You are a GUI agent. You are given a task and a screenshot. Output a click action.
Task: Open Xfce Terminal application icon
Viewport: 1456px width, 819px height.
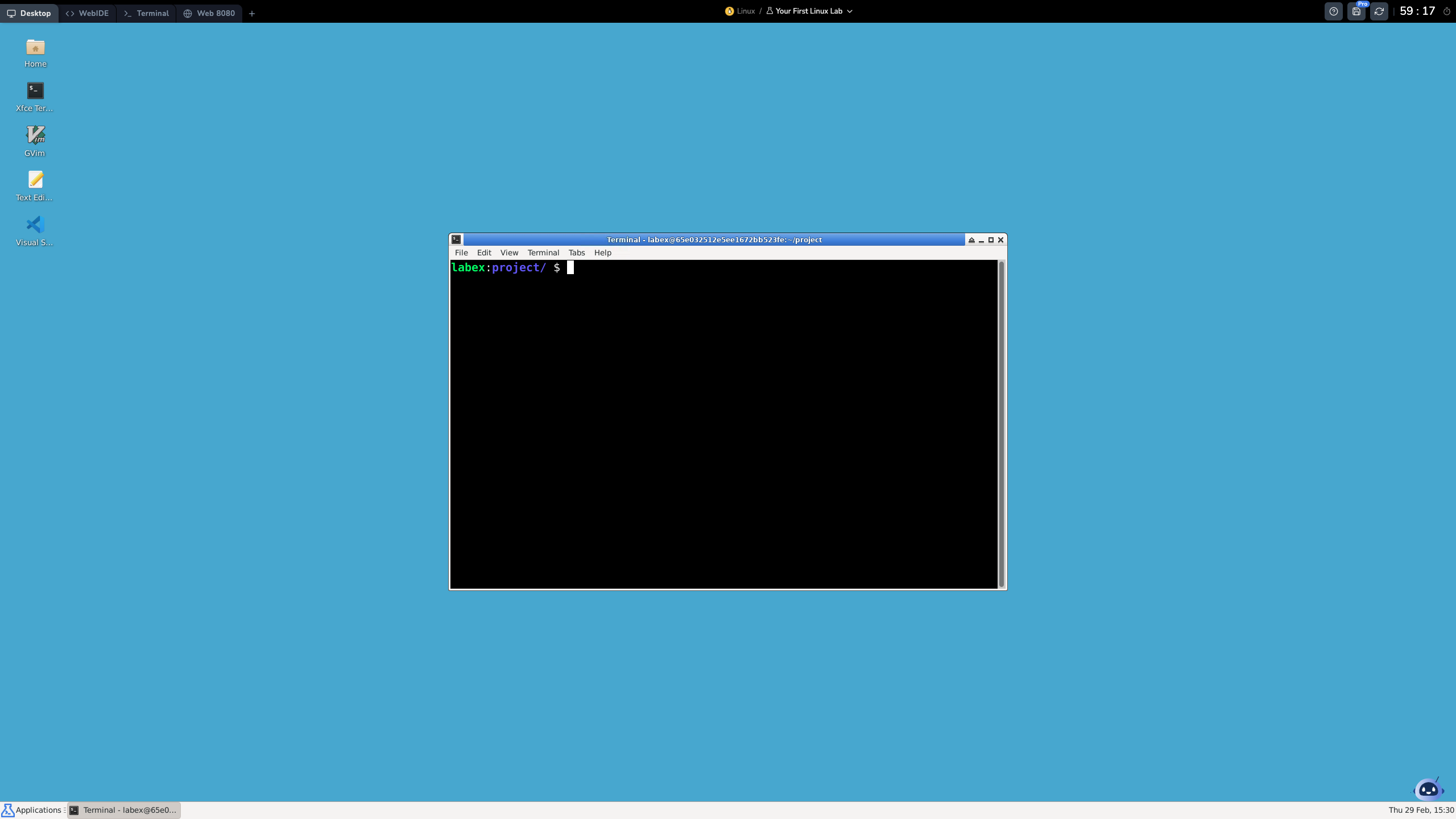pos(35,90)
